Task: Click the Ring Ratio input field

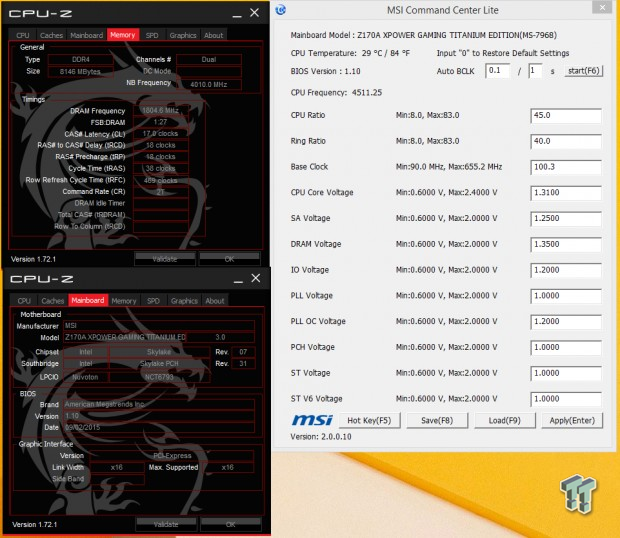Action: click(x=566, y=141)
